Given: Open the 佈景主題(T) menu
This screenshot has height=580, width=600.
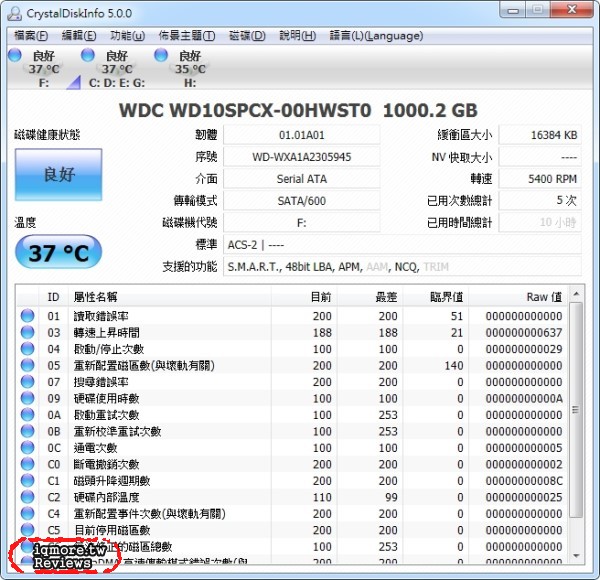Looking at the screenshot, I should 187,36.
